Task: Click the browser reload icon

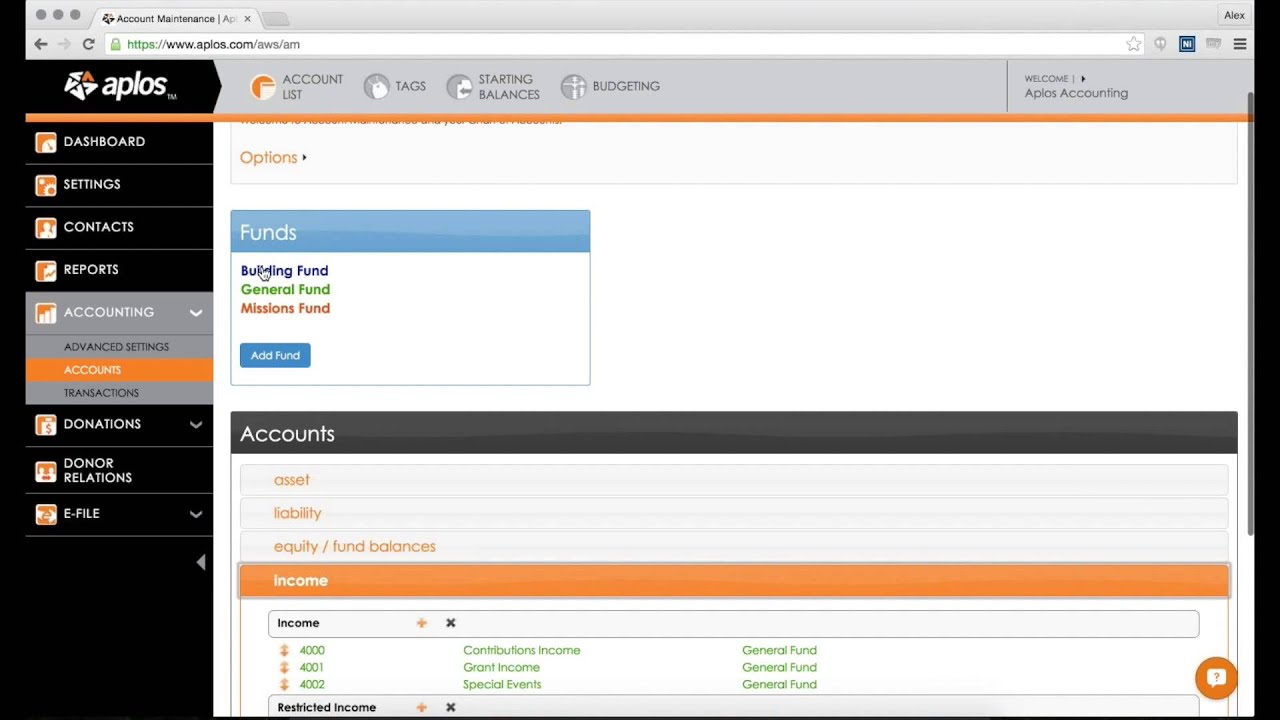Action: [x=88, y=44]
